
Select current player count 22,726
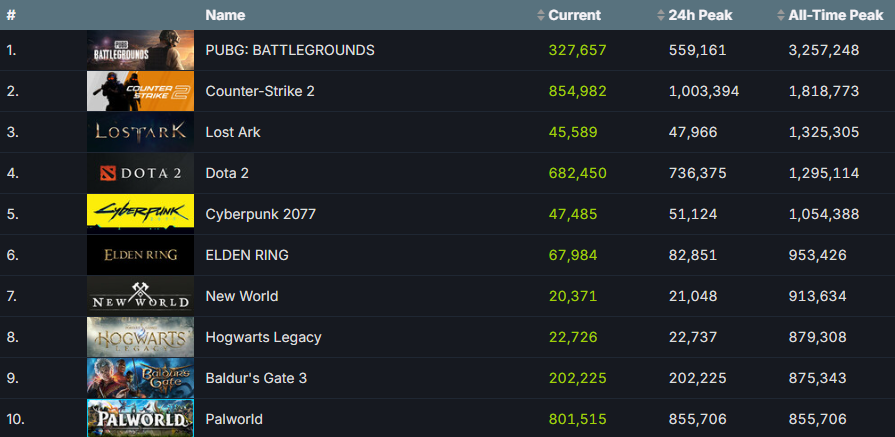573,338
